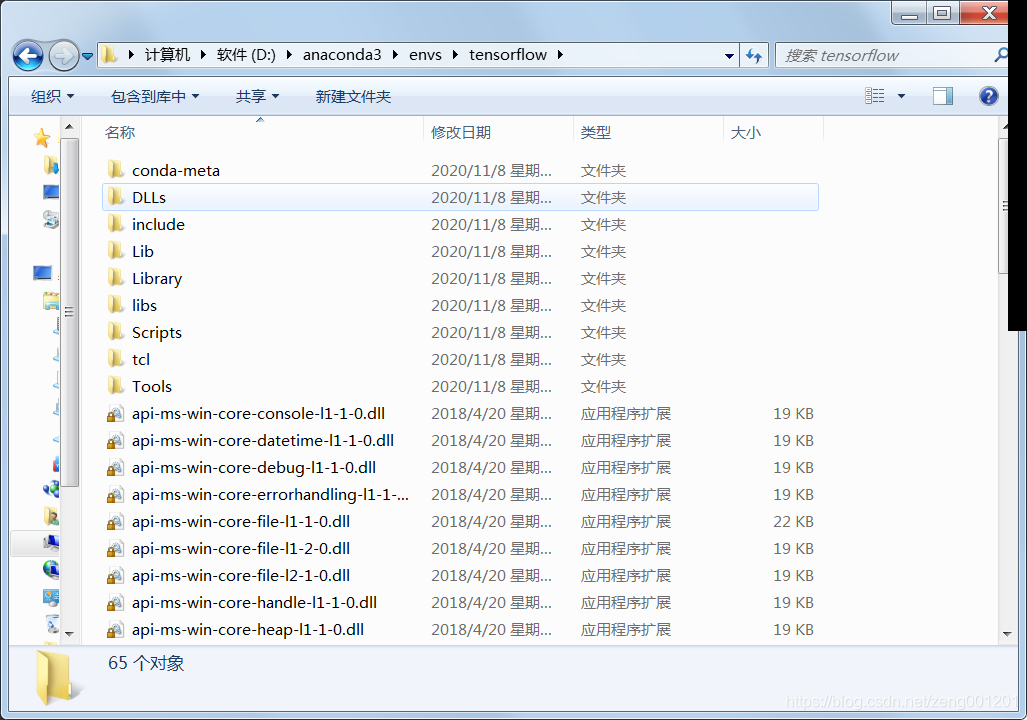Select the conda-meta folder icon
This screenshot has height=720, width=1027.
pos(115,170)
